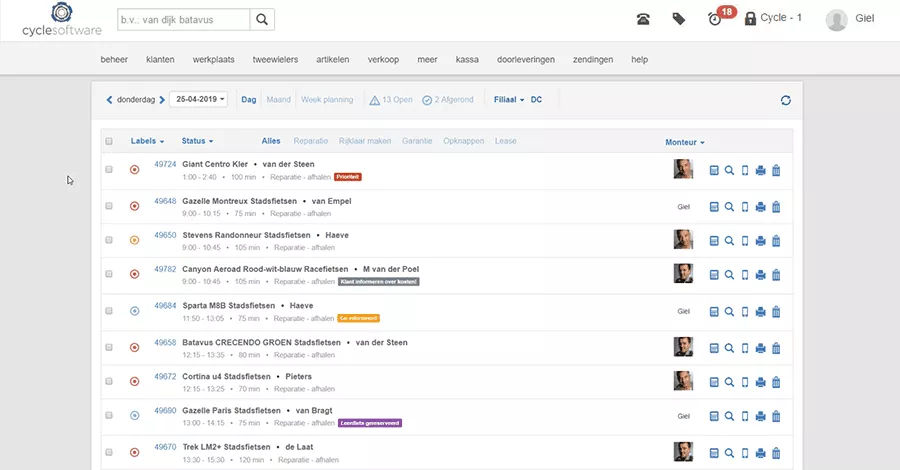This screenshot has height=470, width=900.
Task: Print order 49690
Action: click(x=761, y=416)
